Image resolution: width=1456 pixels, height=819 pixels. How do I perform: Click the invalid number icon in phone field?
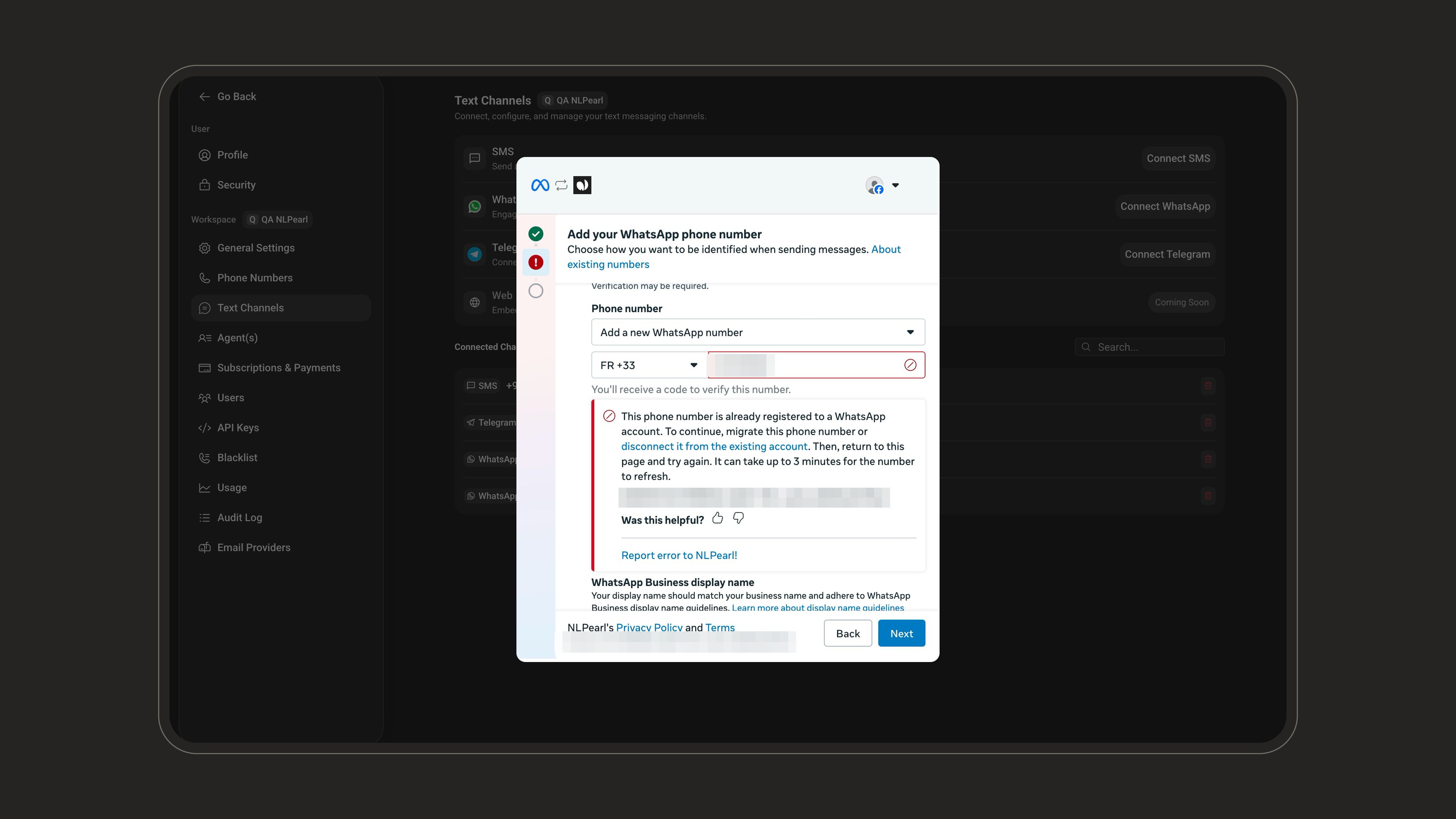[910, 365]
